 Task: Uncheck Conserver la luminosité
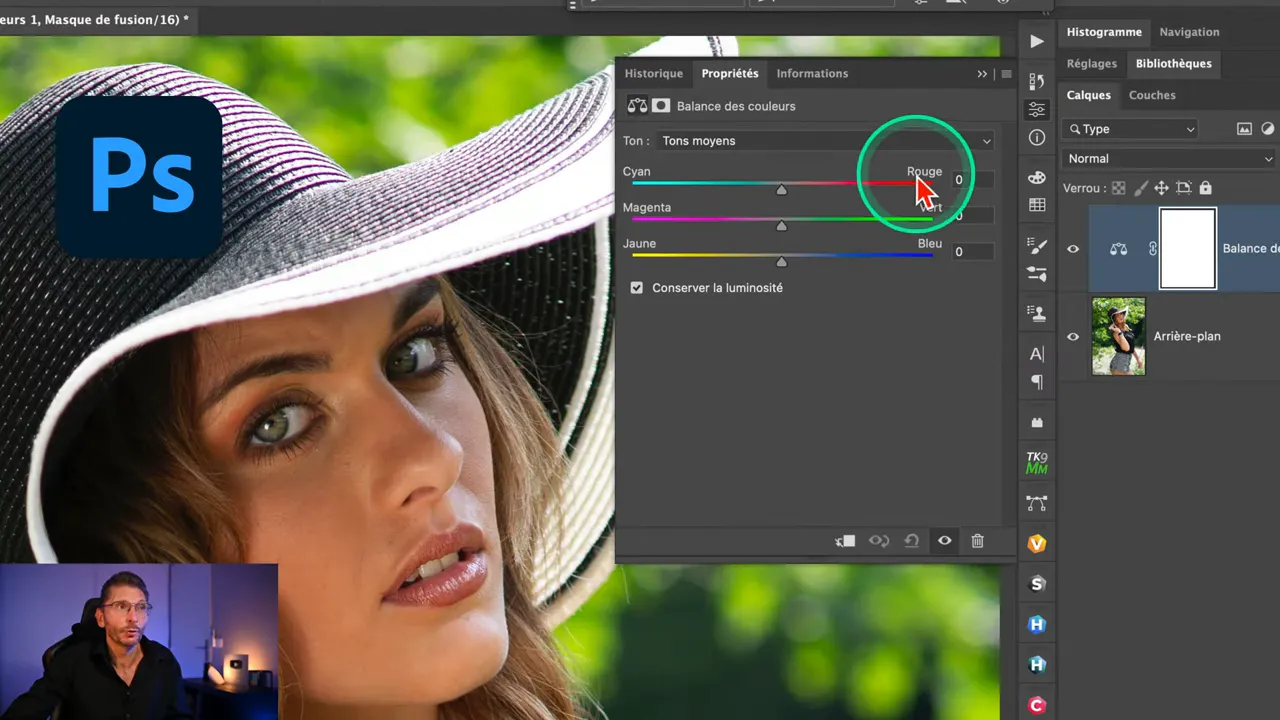coord(637,288)
